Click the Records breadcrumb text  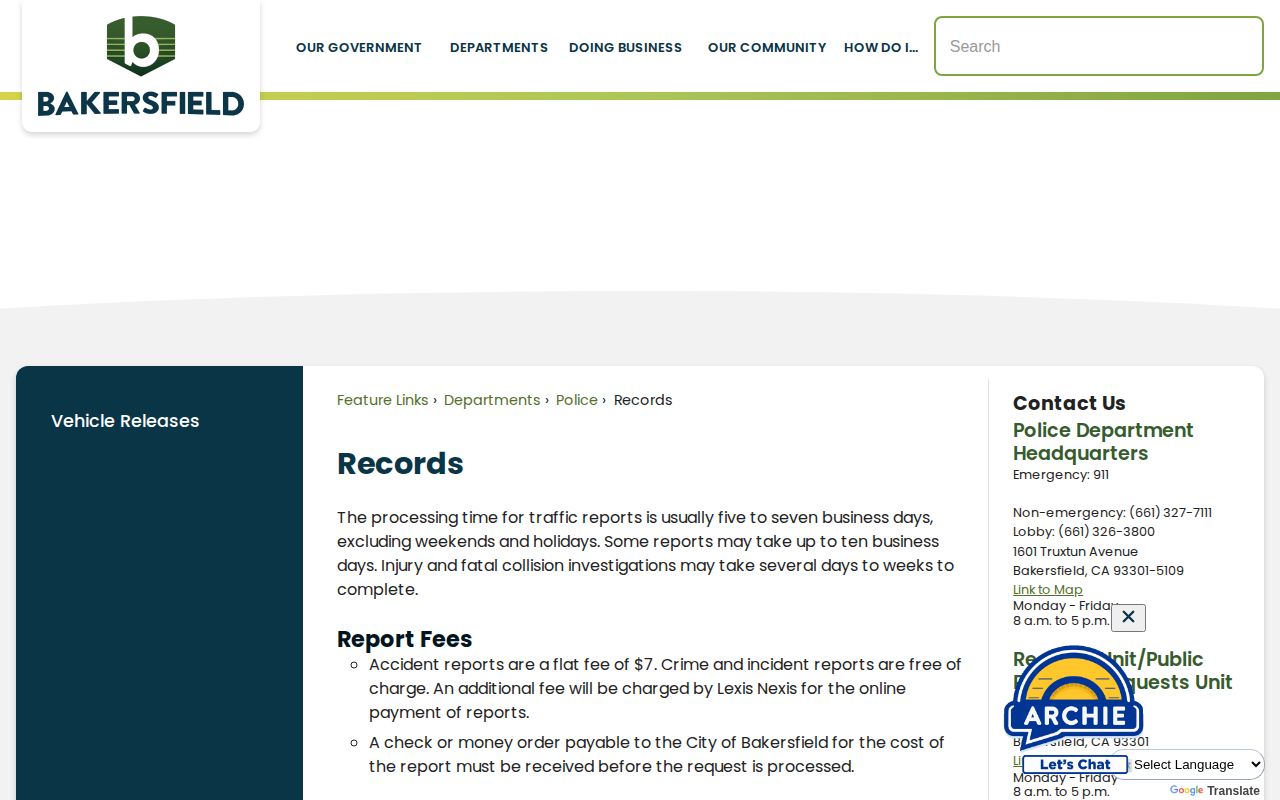coord(643,400)
